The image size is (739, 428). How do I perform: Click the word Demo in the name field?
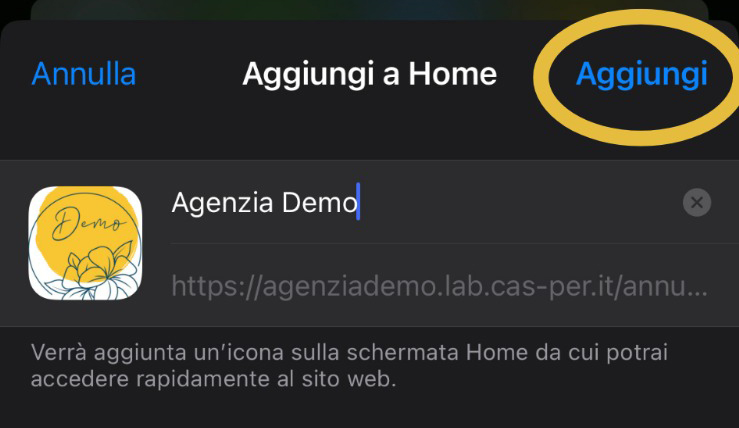(x=320, y=203)
